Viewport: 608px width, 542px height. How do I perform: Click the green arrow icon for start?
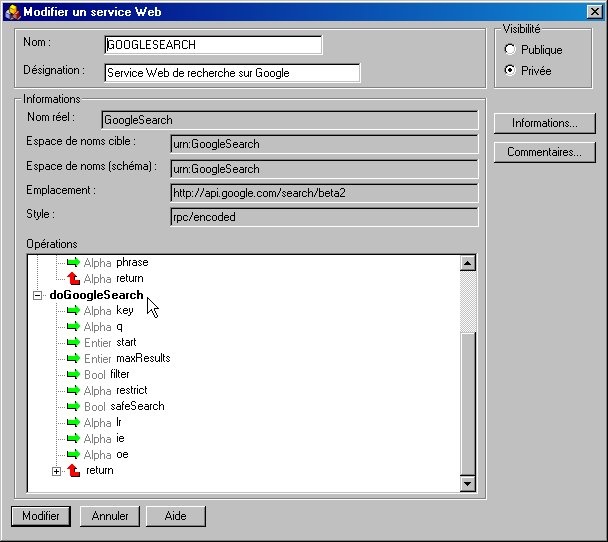coord(73,342)
